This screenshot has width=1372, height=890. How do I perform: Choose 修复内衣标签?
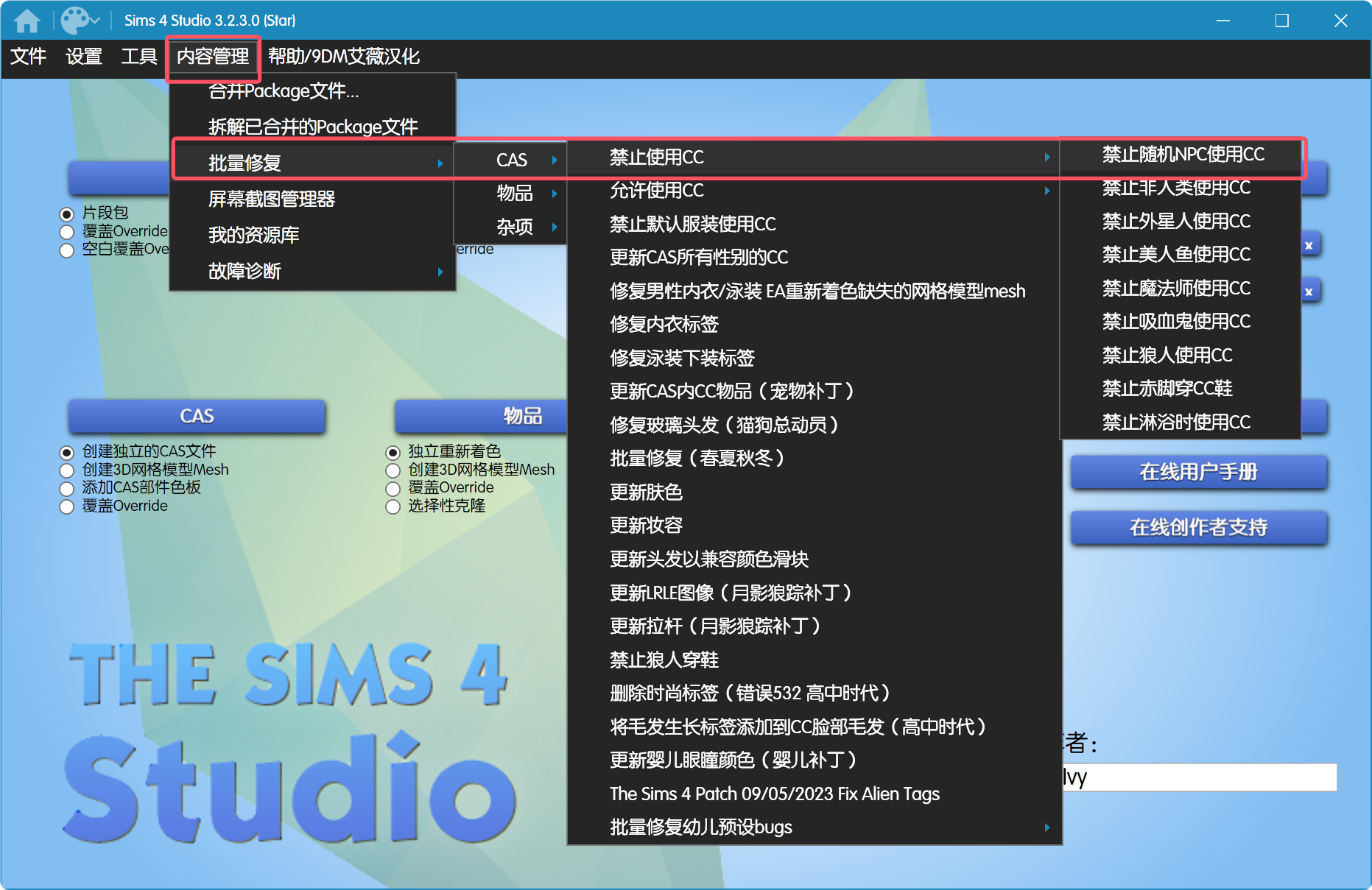pos(814,325)
